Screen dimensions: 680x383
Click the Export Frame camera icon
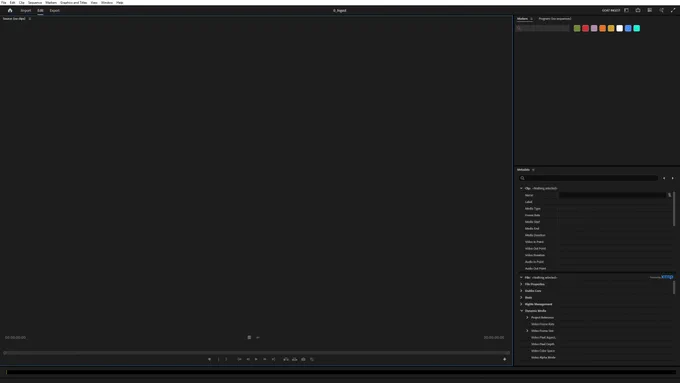[x=303, y=359]
